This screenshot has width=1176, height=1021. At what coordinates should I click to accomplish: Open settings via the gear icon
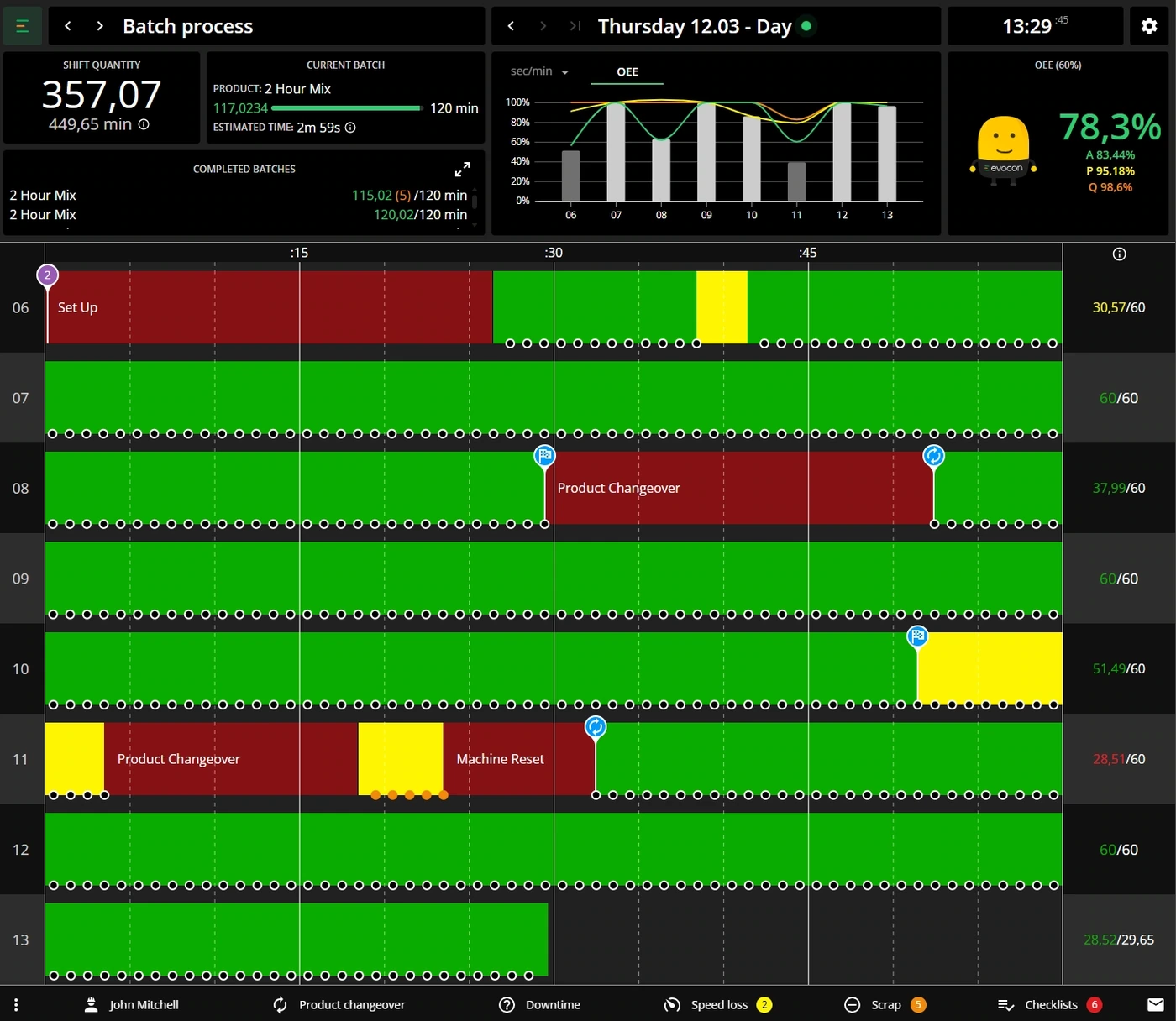1149,26
